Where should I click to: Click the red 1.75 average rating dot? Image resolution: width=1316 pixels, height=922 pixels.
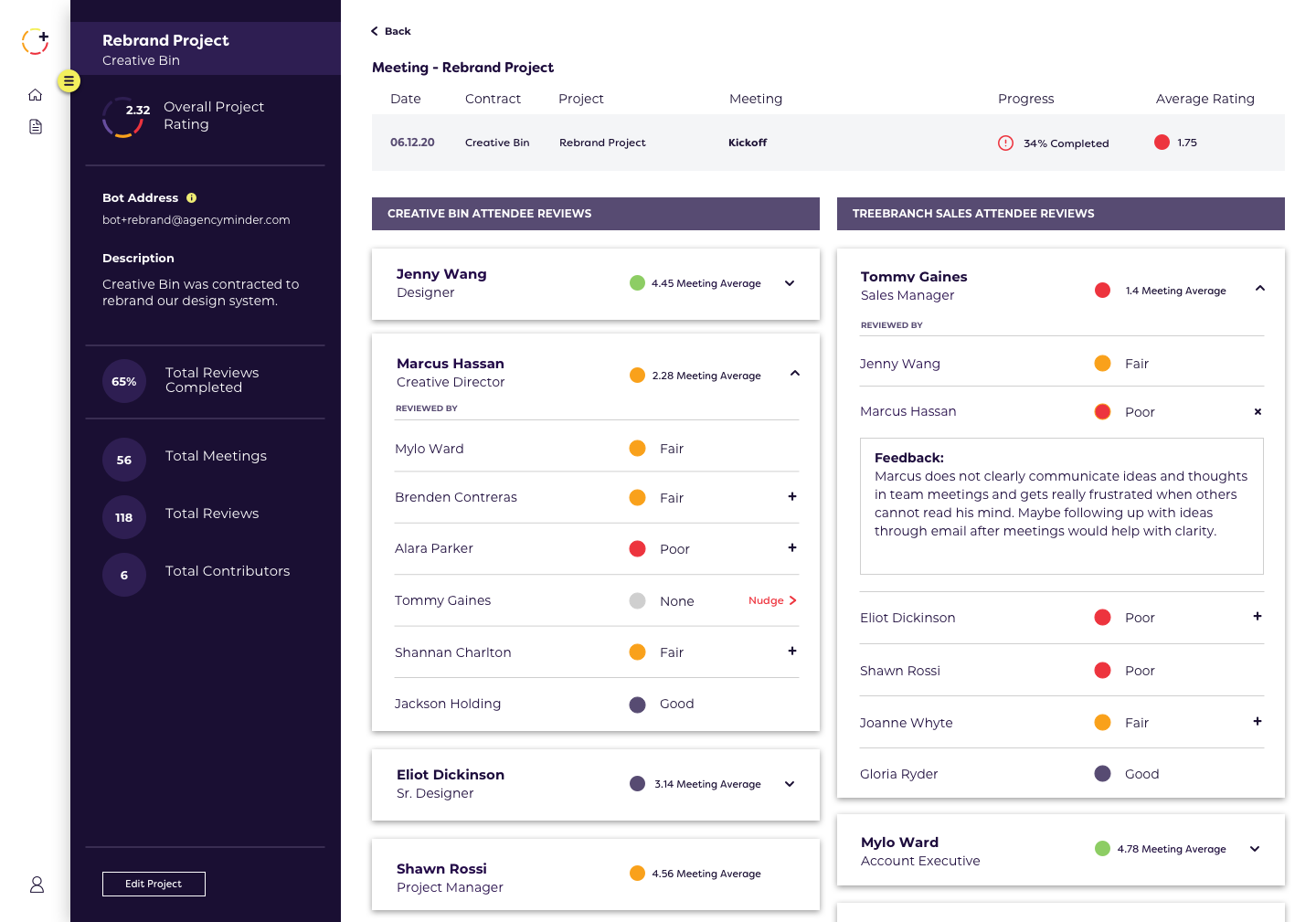tap(1162, 142)
